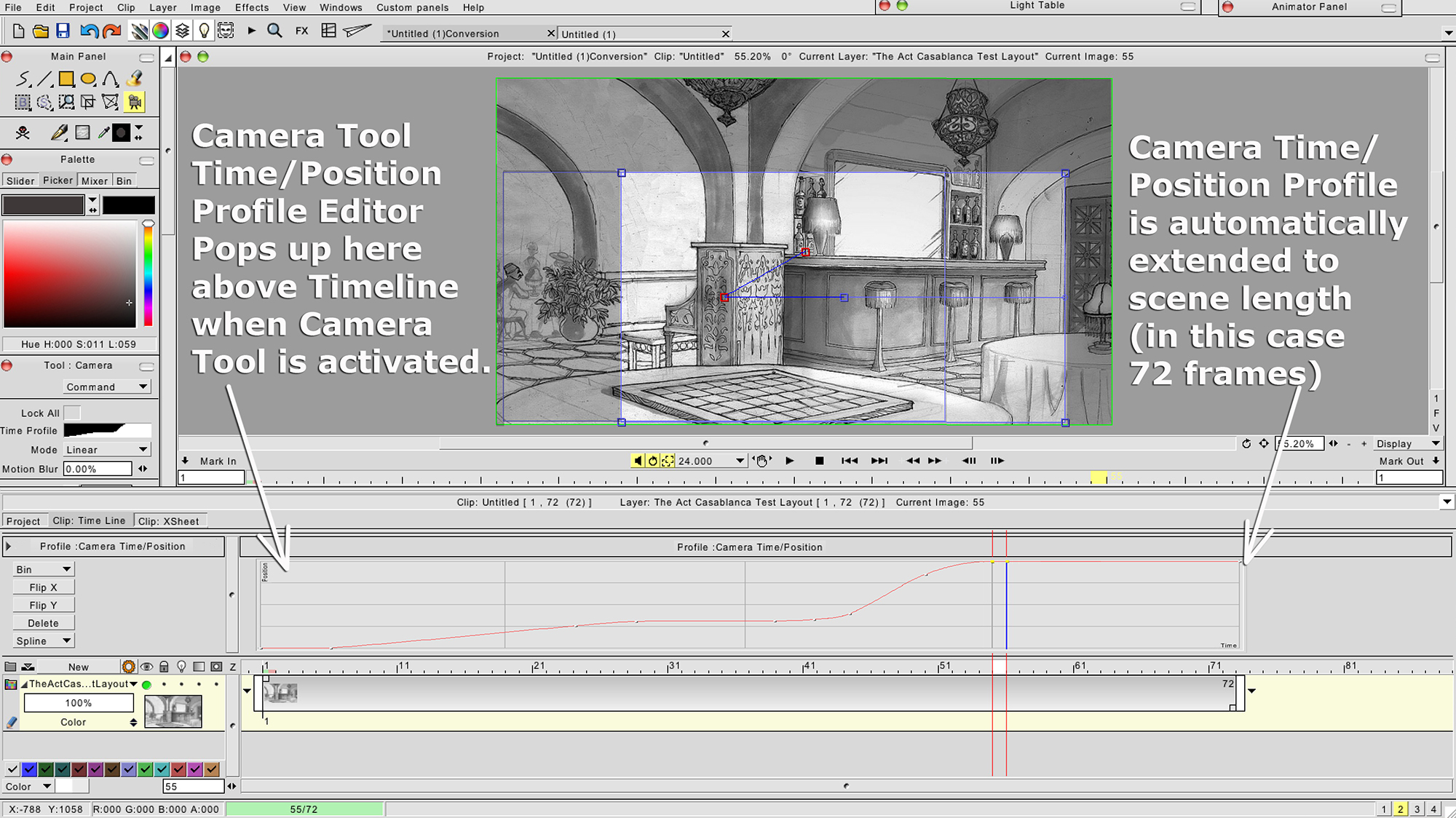
Task: Save the project with floppy disk icon
Action: coord(63,31)
